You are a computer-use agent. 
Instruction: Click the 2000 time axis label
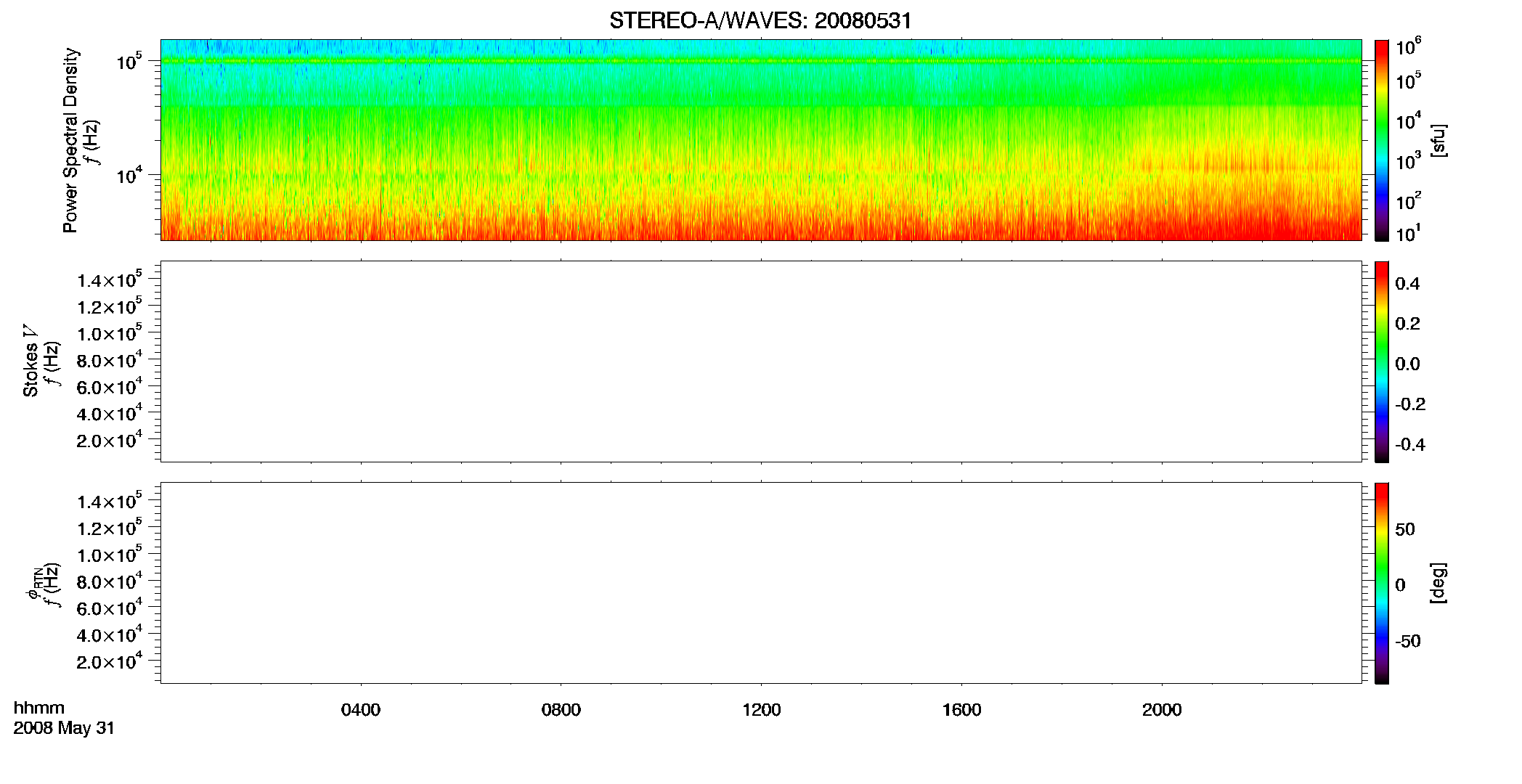tap(1162, 710)
